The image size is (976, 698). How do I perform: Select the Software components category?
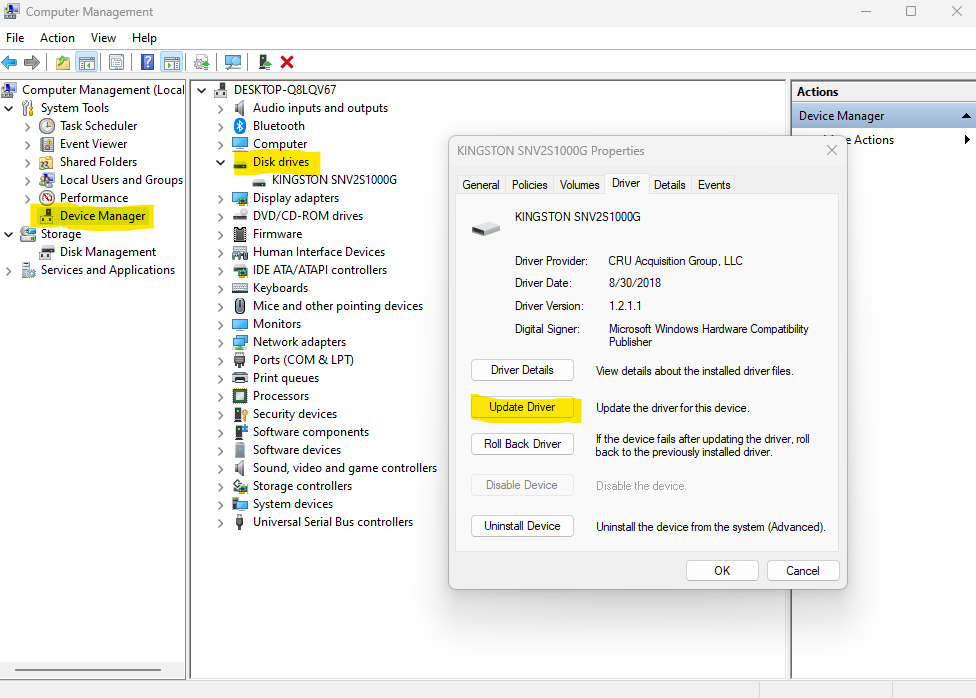coord(311,432)
